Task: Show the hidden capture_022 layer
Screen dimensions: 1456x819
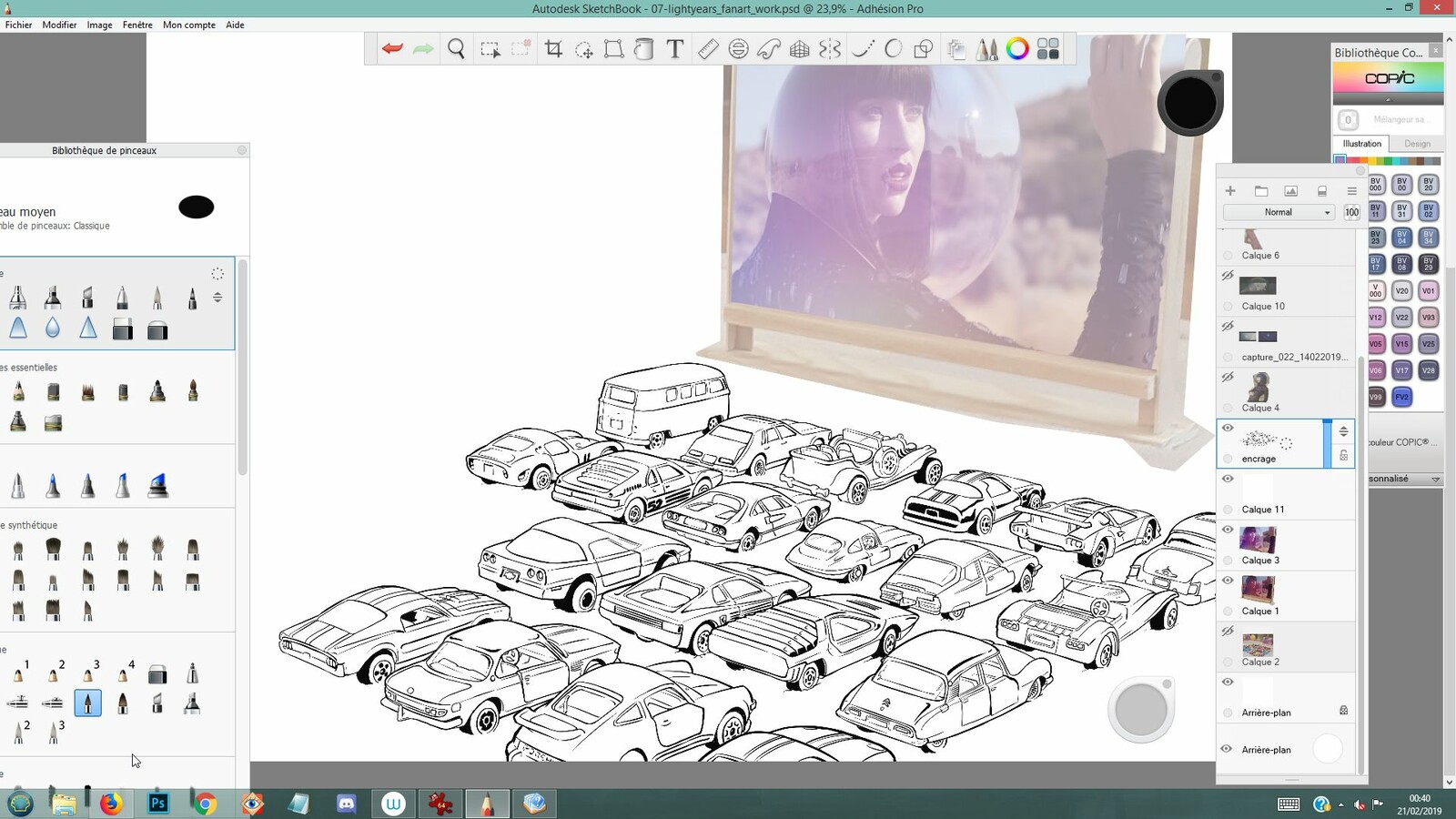Action: [x=1228, y=326]
